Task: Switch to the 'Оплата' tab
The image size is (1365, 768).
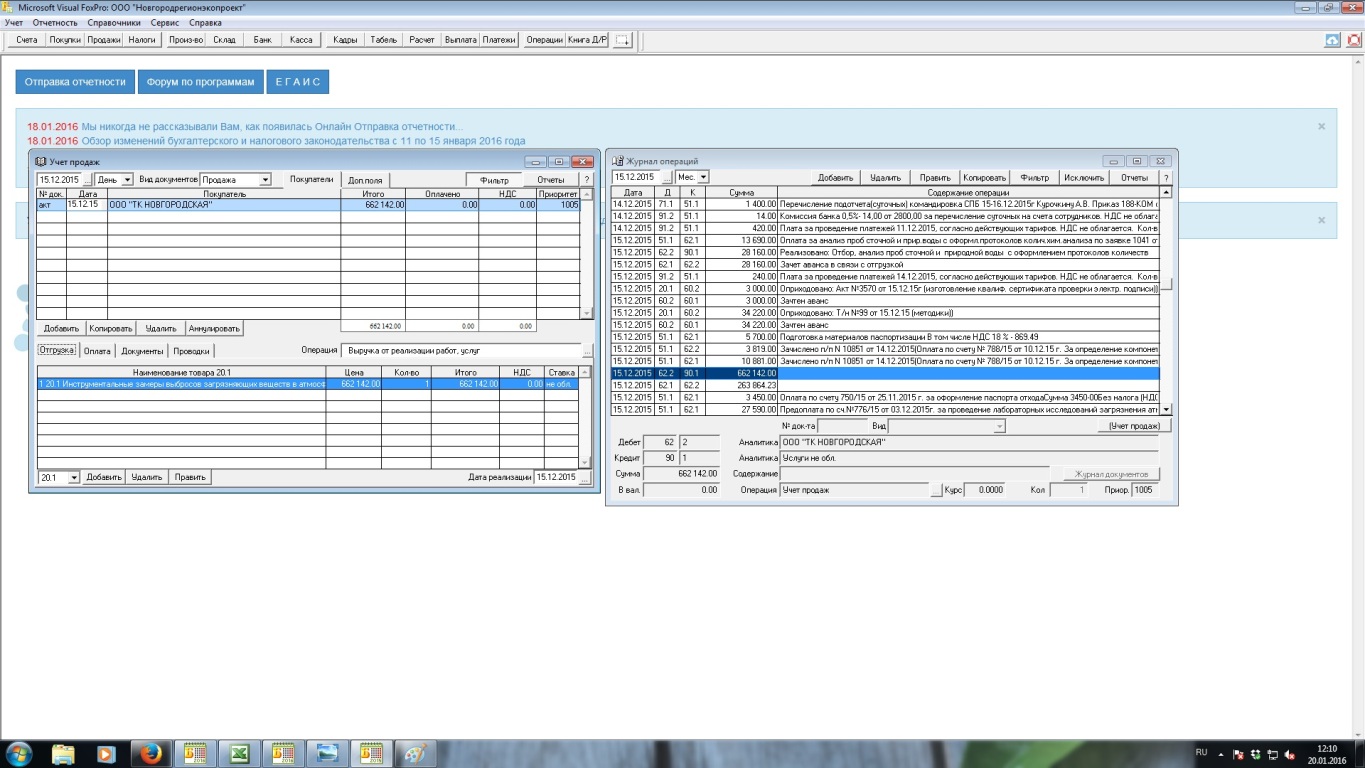Action: click(97, 351)
